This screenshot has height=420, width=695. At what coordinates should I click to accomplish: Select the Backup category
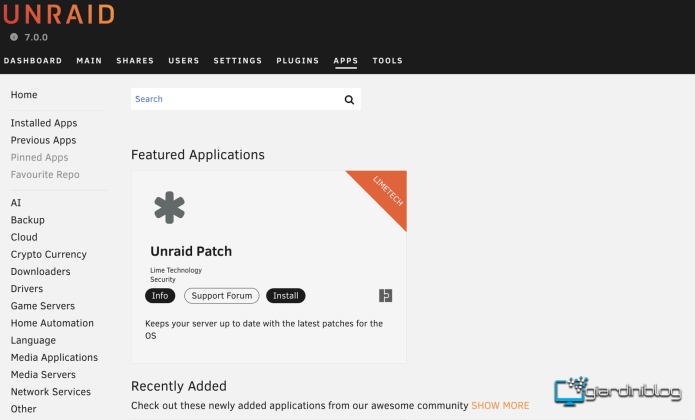(28, 220)
